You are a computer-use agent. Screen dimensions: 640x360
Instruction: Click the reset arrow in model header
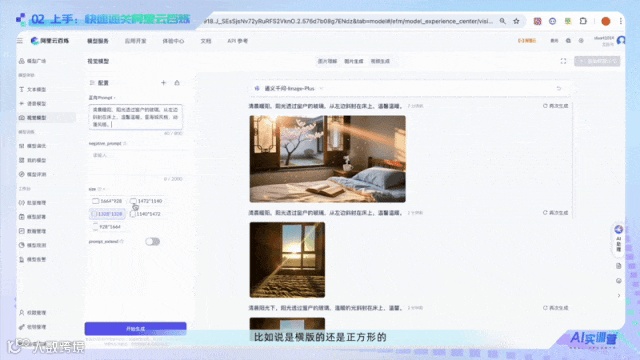[x=559, y=88]
